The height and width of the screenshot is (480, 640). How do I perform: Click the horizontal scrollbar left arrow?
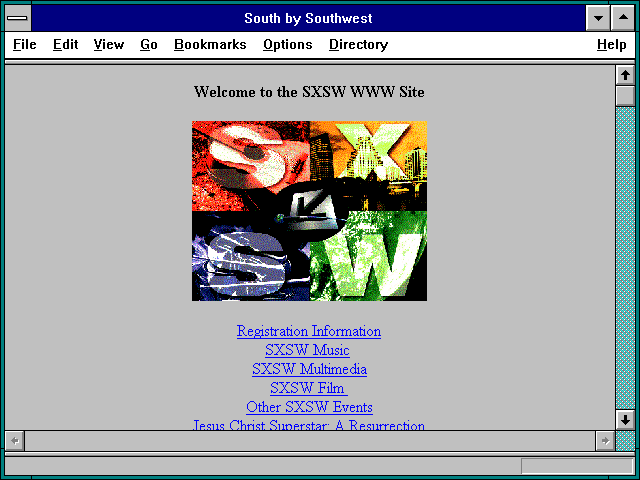[x=15, y=441]
